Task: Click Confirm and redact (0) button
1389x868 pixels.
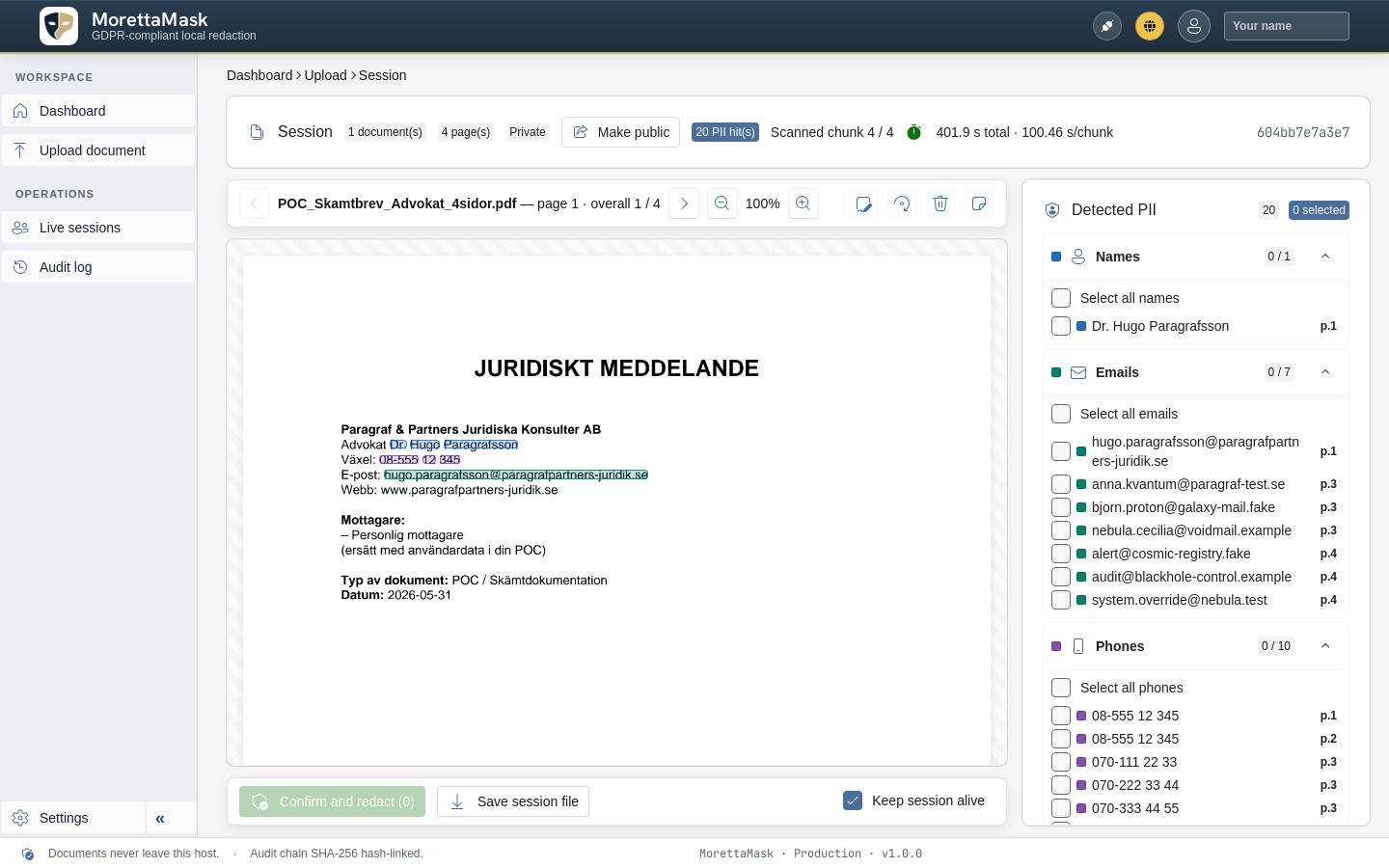Action: click(332, 801)
